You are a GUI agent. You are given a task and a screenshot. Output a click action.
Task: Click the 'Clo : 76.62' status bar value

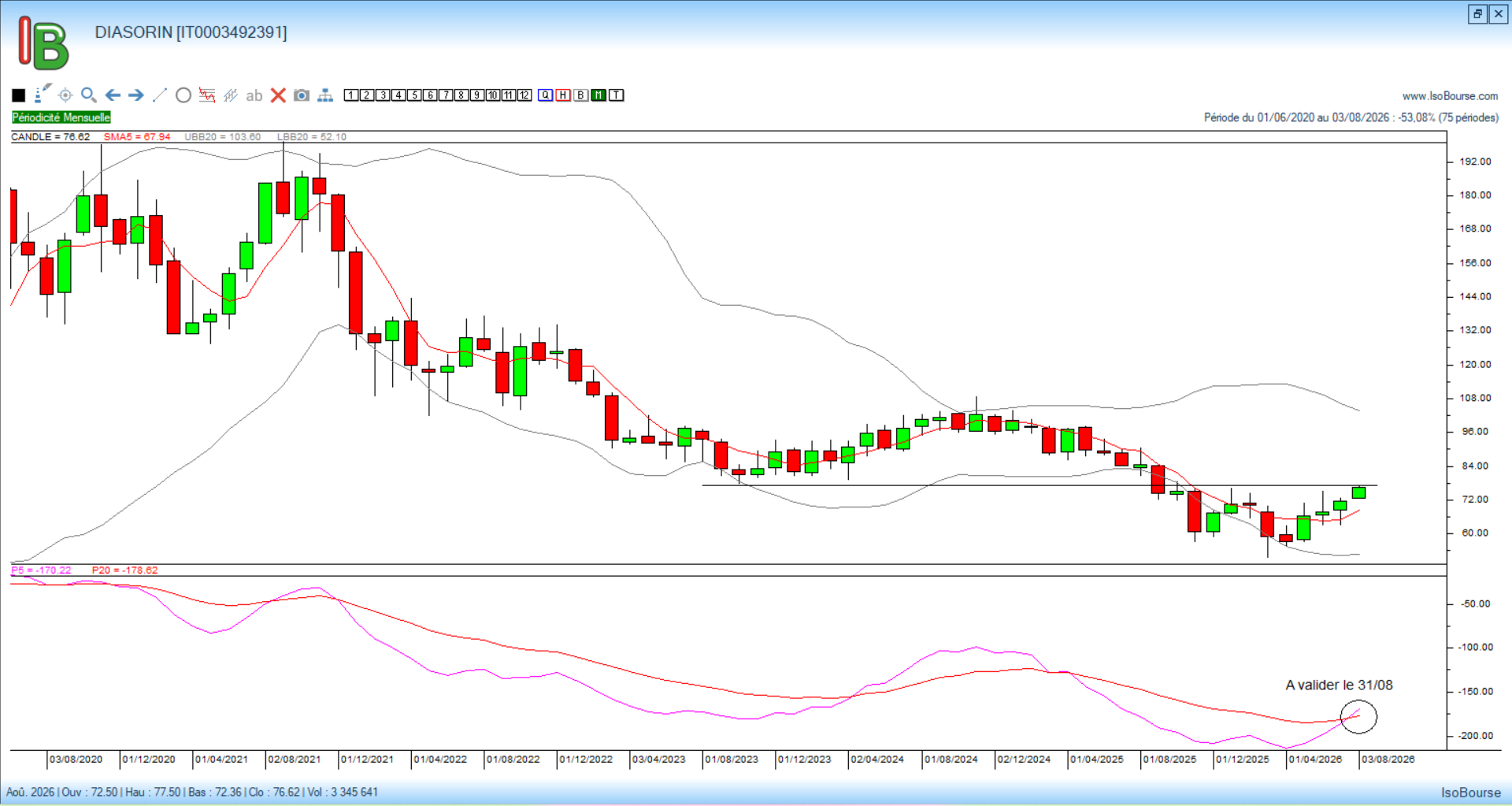[x=275, y=792]
